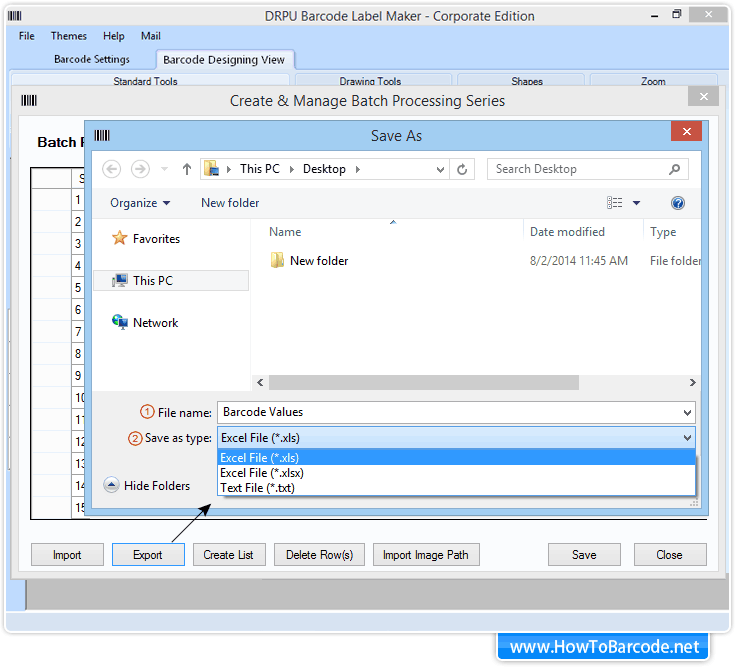
Task: Expand the File name history dropdown
Action: point(687,412)
